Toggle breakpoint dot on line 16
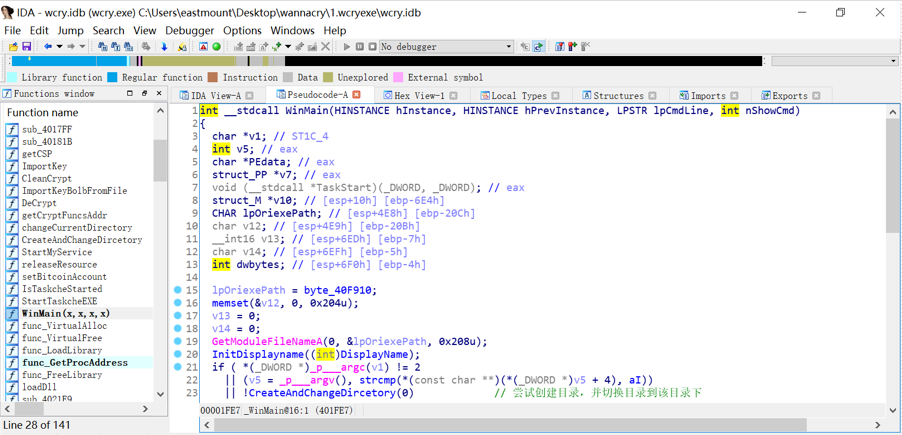 178,303
